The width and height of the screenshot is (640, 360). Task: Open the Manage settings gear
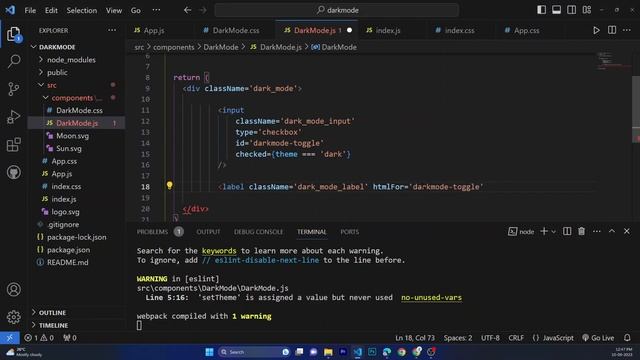(x=13, y=317)
